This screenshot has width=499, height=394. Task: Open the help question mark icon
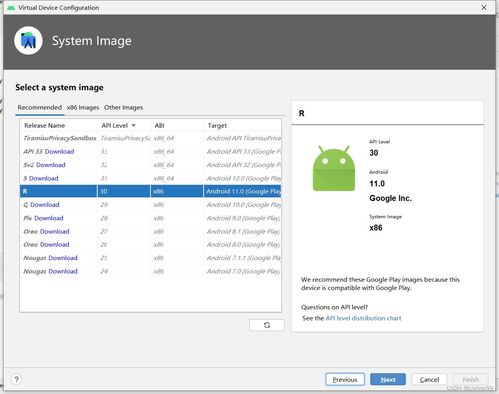[x=16, y=379]
